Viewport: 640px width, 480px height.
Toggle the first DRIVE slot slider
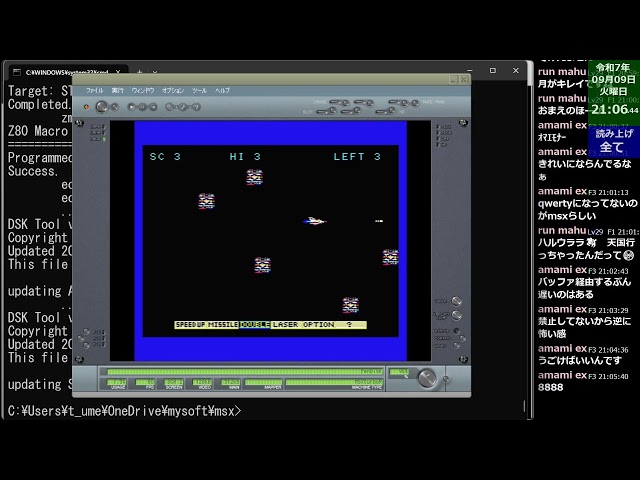pos(339,102)
